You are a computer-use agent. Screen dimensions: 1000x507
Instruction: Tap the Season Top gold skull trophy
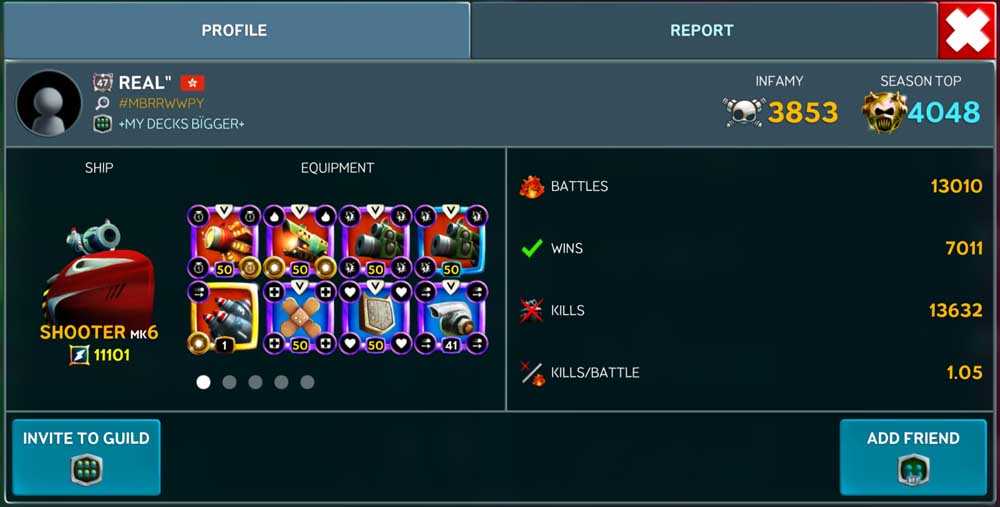click(x=885, y=112)
